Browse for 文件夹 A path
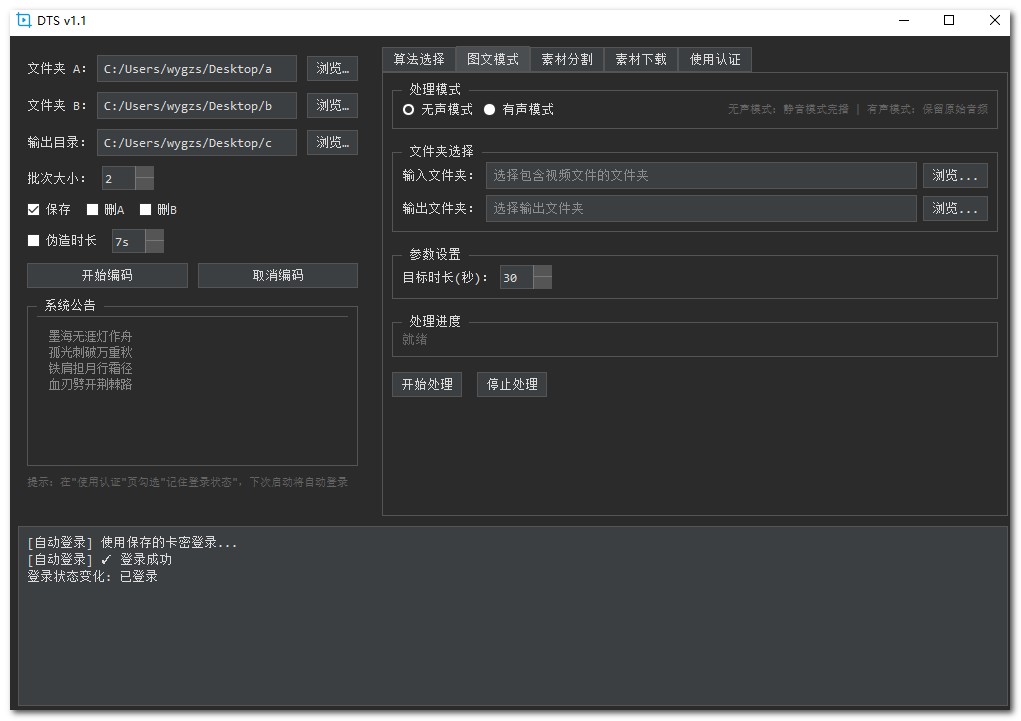1021x721 pixels. (332, 69)
